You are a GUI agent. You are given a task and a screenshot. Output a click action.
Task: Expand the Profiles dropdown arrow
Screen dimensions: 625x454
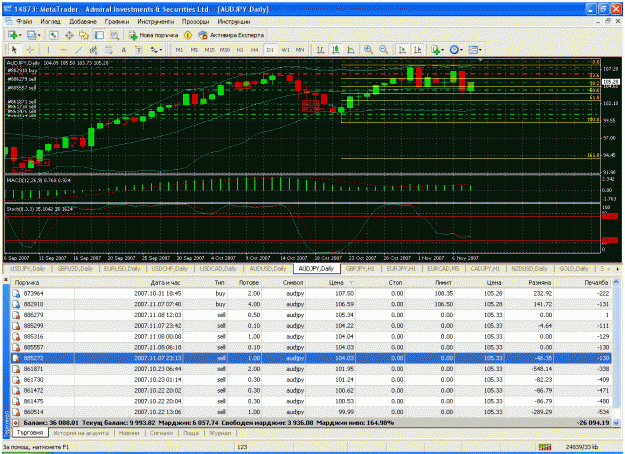pyautogui.click(x=39, y=35)
